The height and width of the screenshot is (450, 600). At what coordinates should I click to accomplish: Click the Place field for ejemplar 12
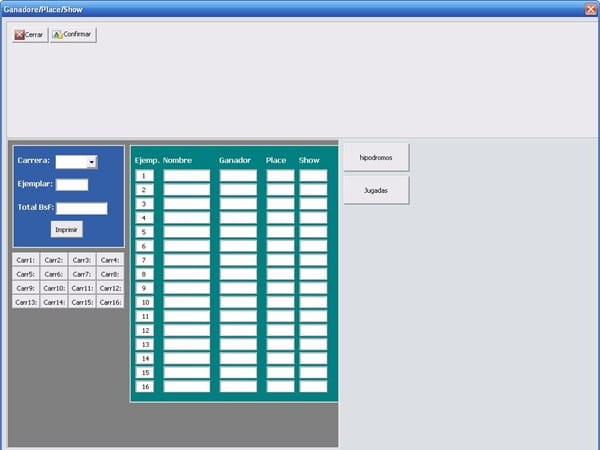click(280, 330)
